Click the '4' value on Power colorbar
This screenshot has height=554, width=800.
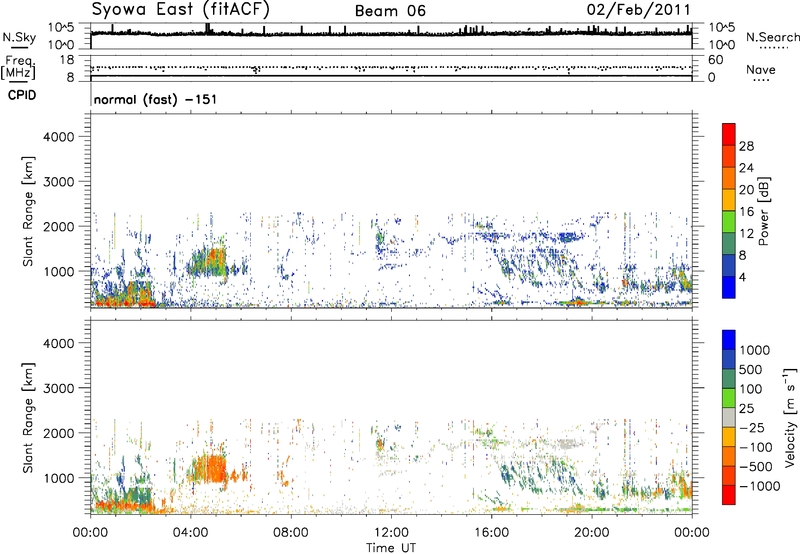742,277
